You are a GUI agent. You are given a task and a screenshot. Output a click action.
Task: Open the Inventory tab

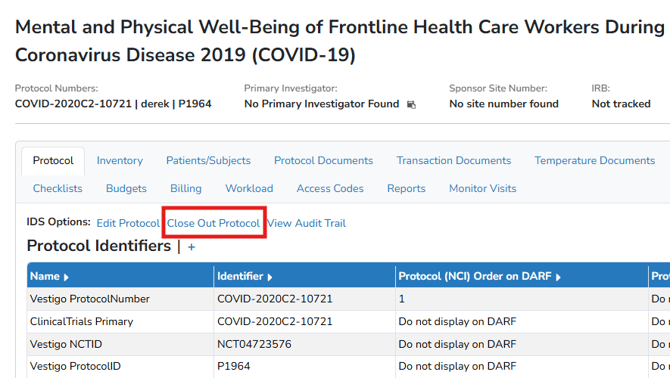point(120,161)
